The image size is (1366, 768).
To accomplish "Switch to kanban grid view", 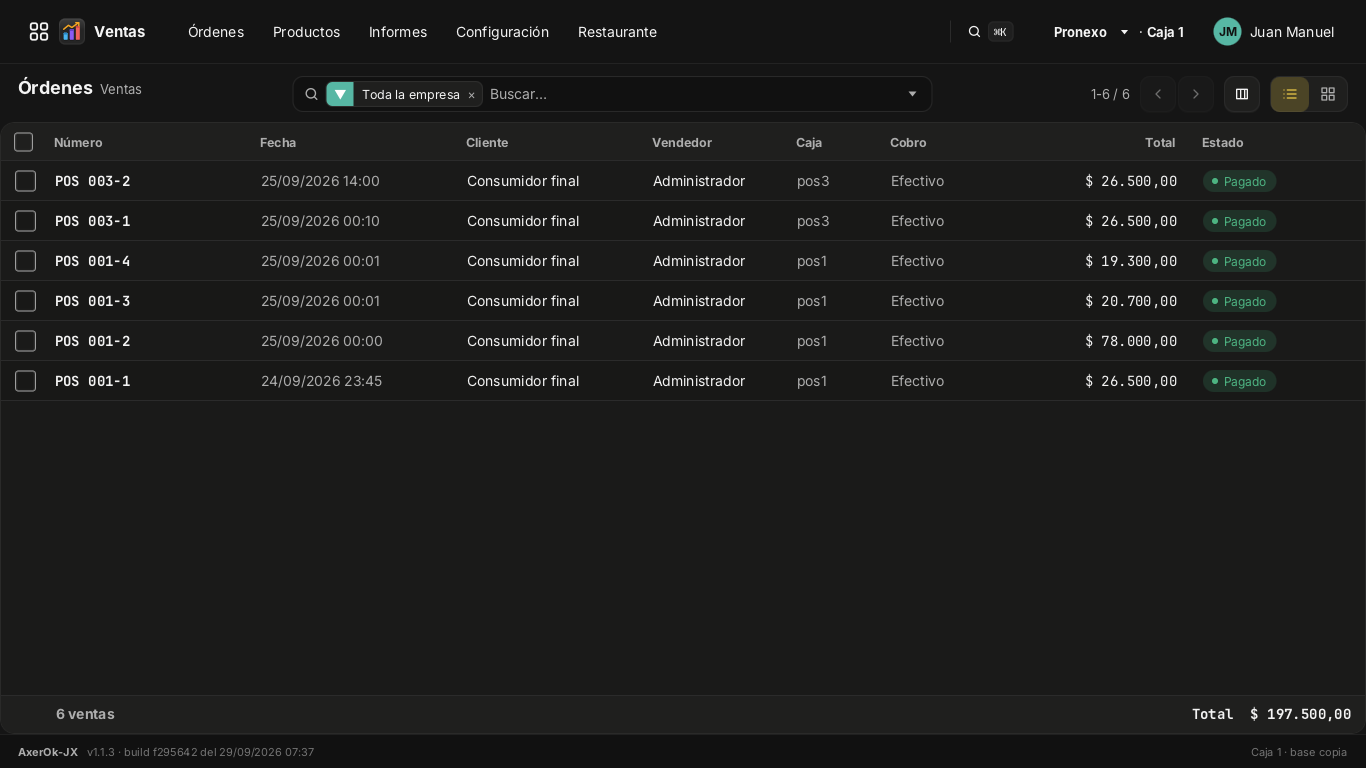I will (1328, 94).
